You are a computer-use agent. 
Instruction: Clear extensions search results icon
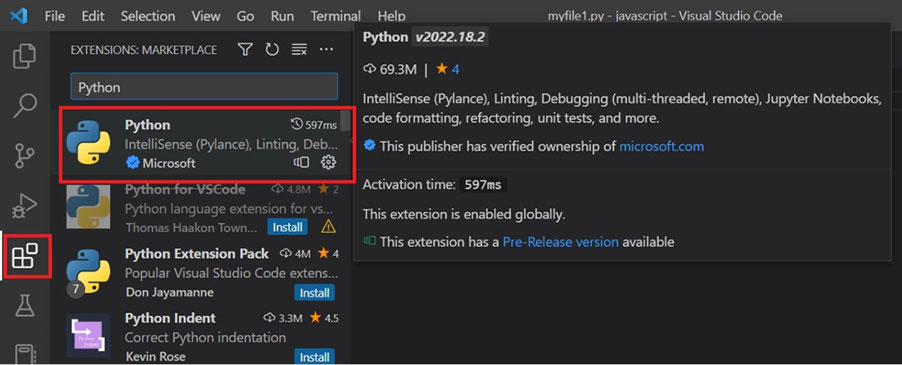[x=299, y=50]
